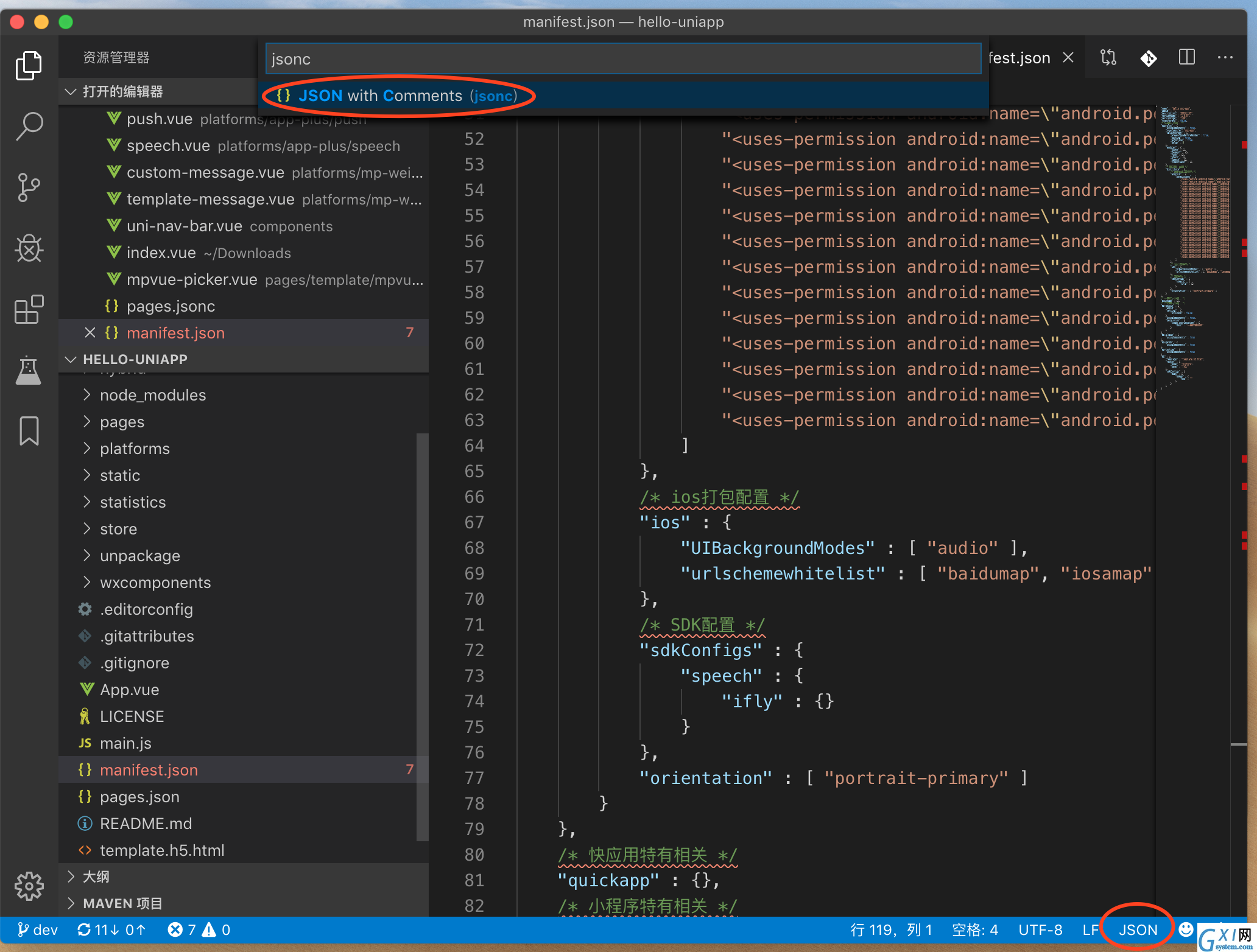Synchronize changes 11 down 0 up
Image resolution: width=1257 pixels, height=952 pixels.
coord(111,929)
